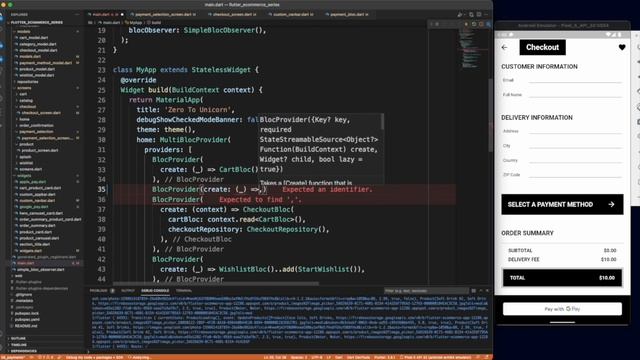Open checkout_model.dart in the explorer
Screen dimensions: 640x360
click(38, 50)
